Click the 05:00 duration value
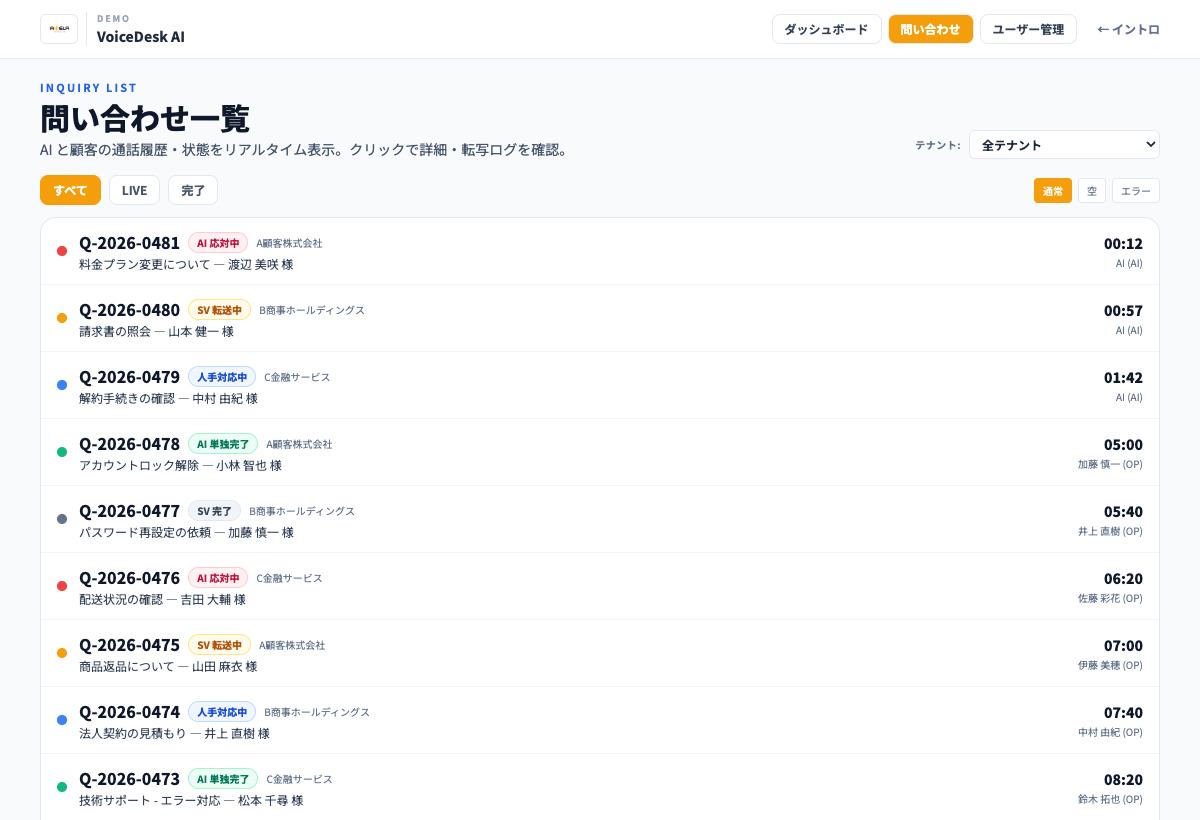 [x=1123, y=445]
